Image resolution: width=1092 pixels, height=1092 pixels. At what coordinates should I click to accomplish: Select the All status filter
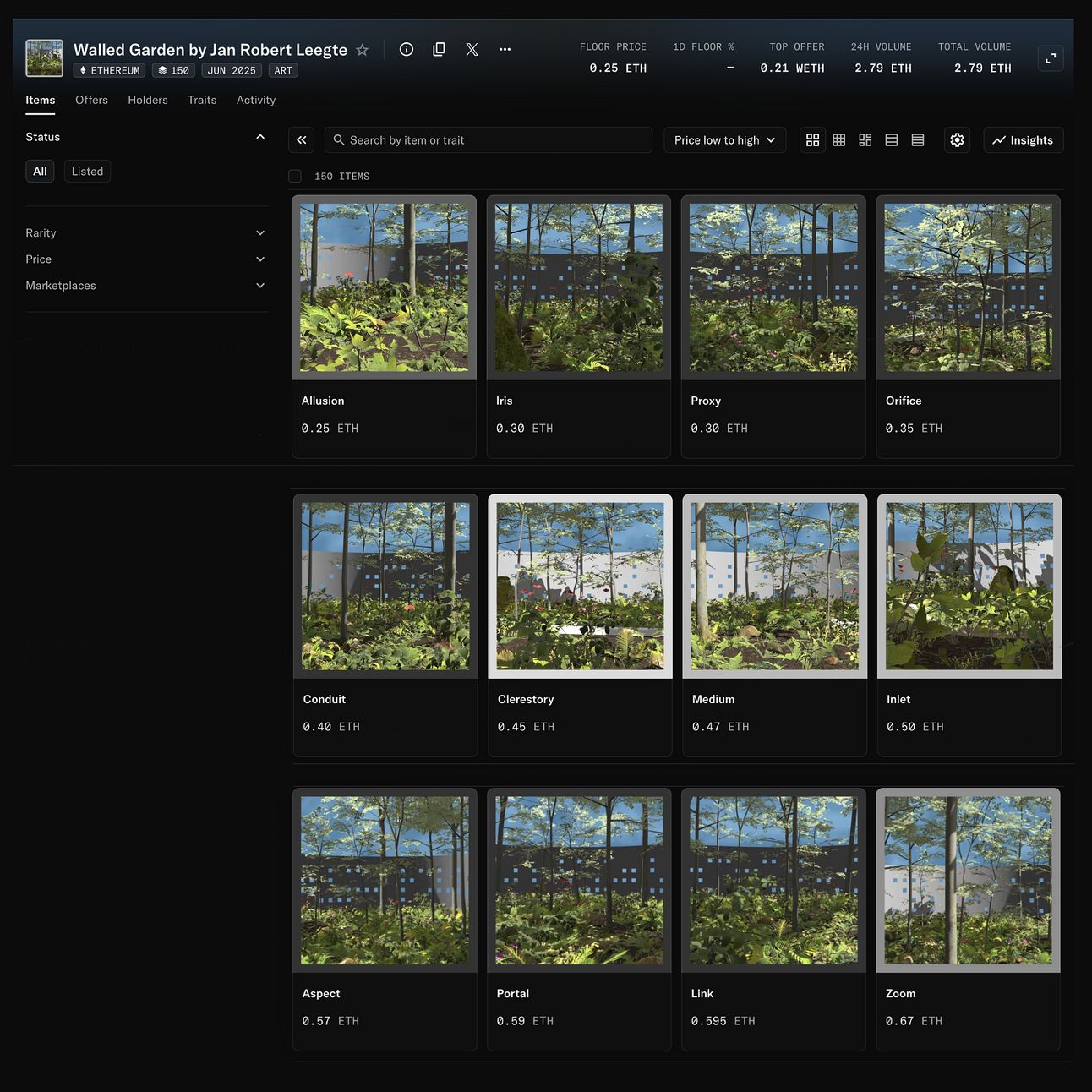[40, 172]
